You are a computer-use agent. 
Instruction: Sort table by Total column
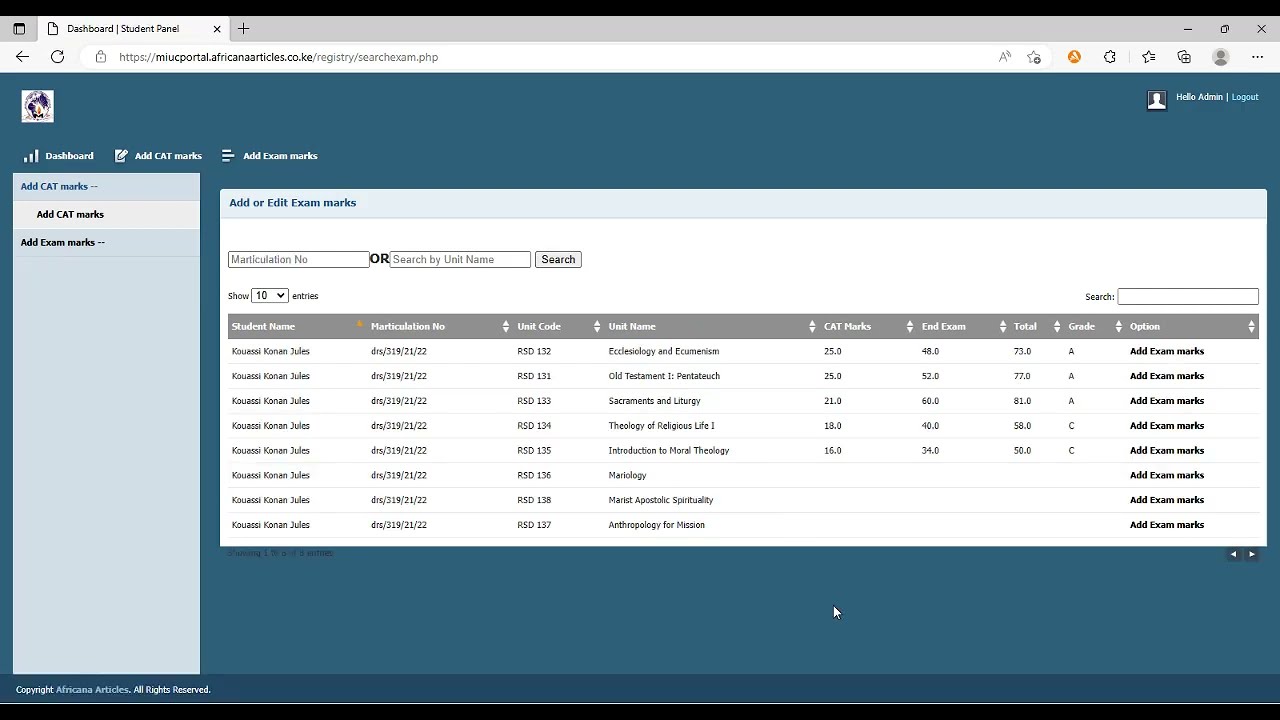(1037, 326)
